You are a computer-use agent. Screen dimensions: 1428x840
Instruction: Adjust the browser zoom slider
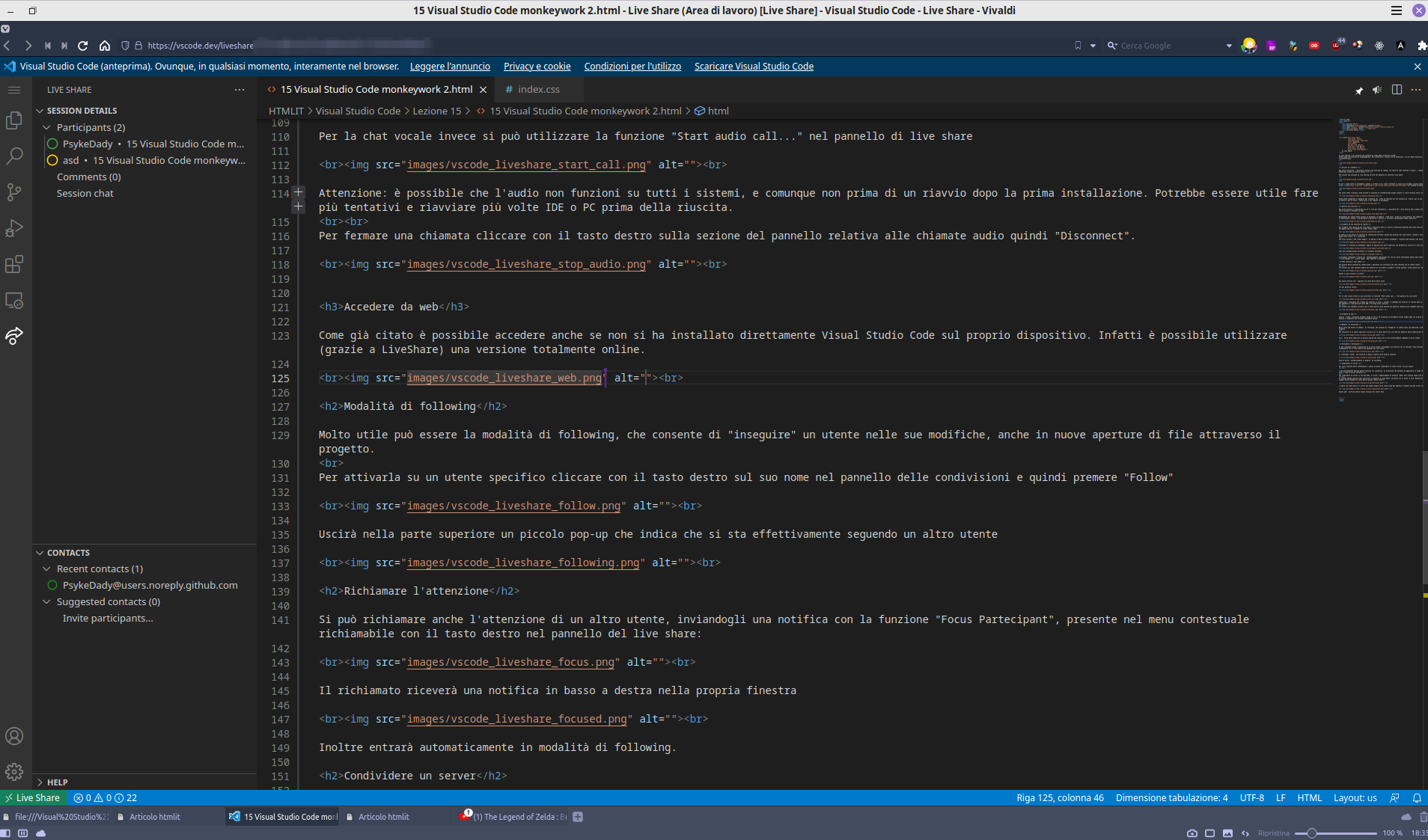pos(1312,833)
